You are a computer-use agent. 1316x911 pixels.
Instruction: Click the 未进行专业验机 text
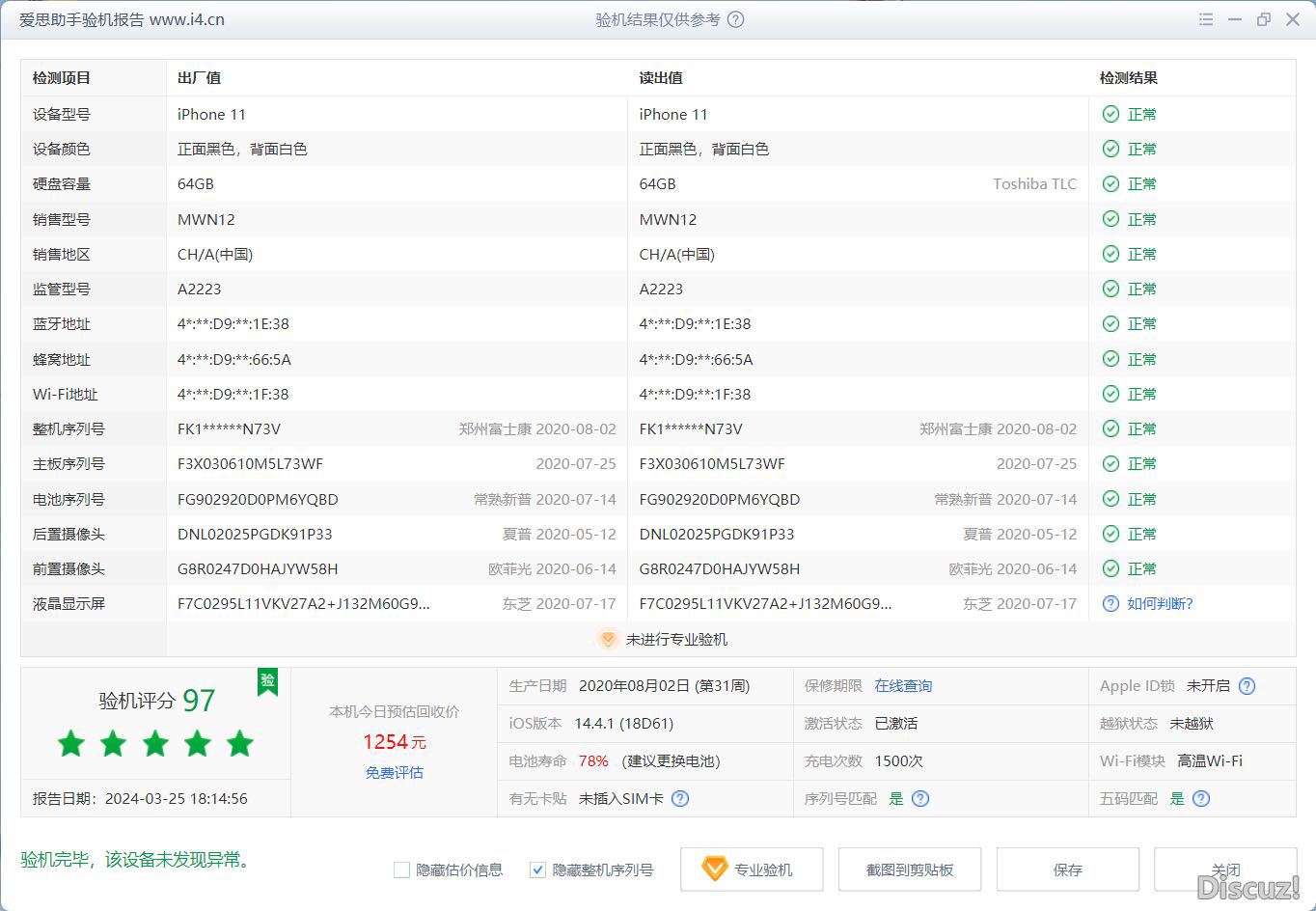[x=676, y=639]
